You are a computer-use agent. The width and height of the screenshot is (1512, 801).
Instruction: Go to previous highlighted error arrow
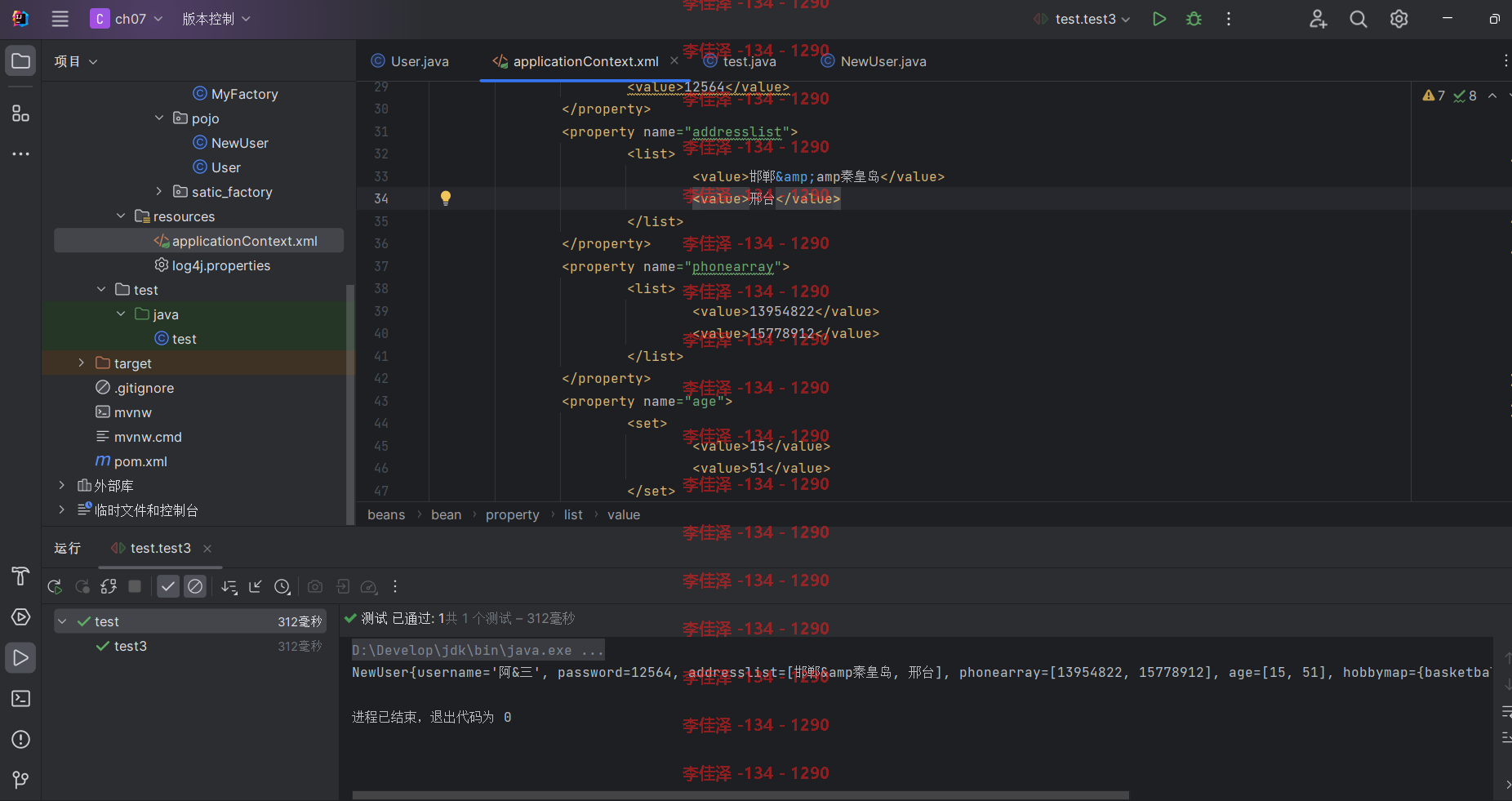point(1492,96)
